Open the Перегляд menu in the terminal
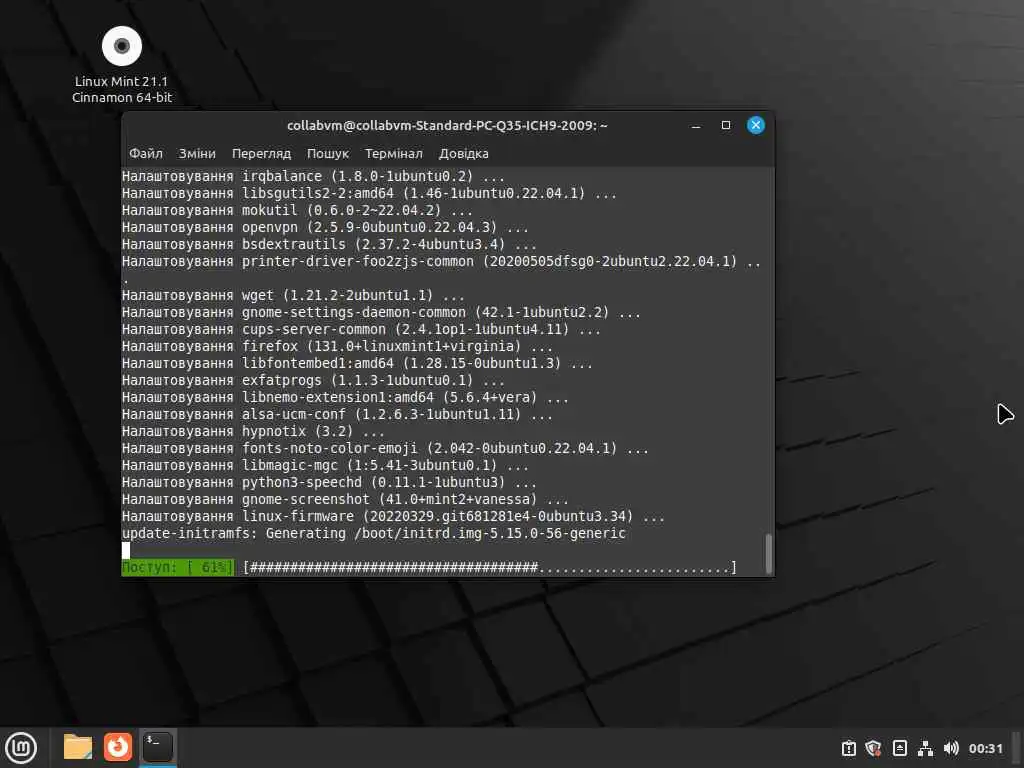Viewport: 1024px width, 768px height. (x=261, y=153)
